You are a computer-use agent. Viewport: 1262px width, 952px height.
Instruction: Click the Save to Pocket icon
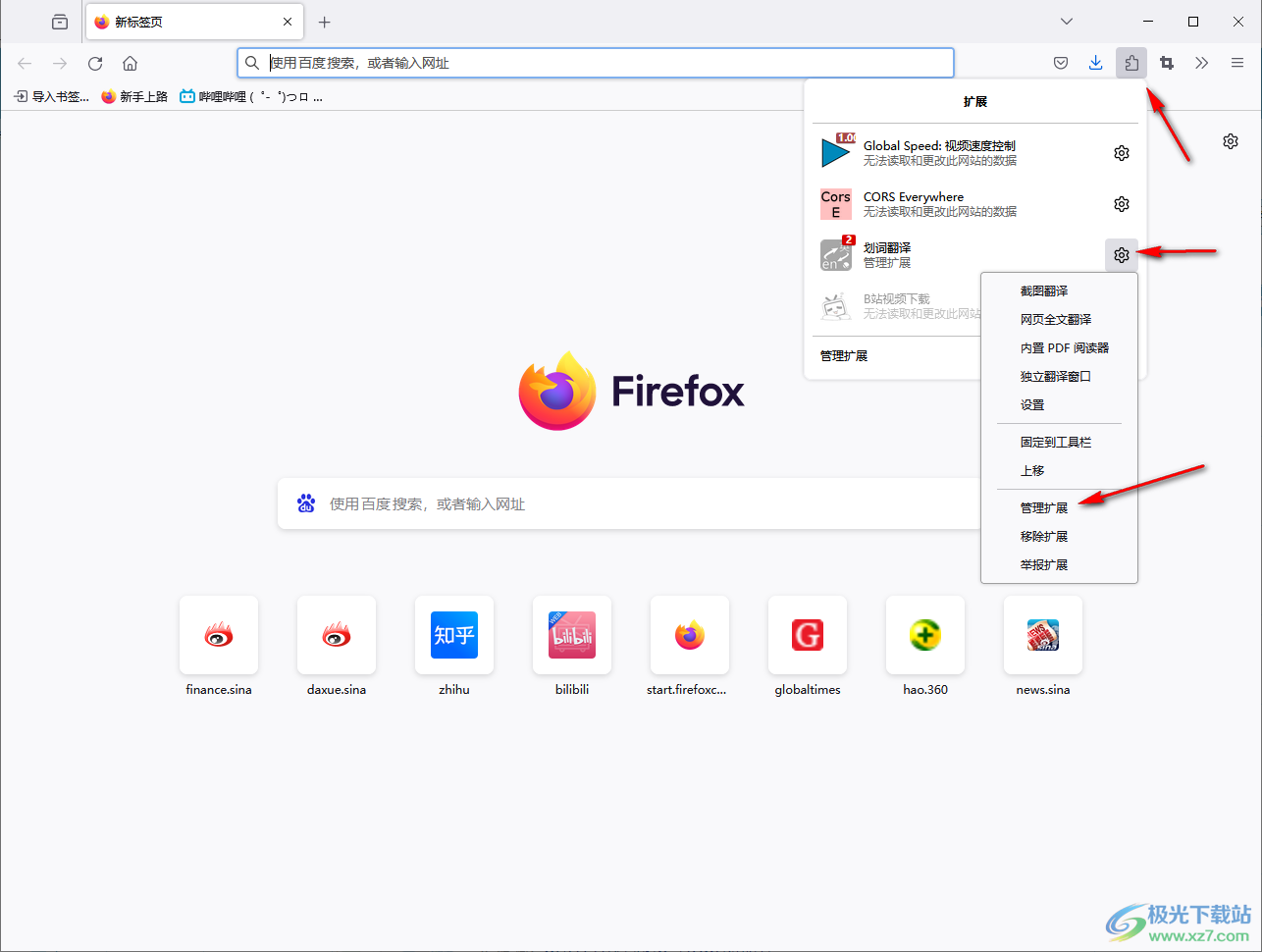coord(1061,63)
